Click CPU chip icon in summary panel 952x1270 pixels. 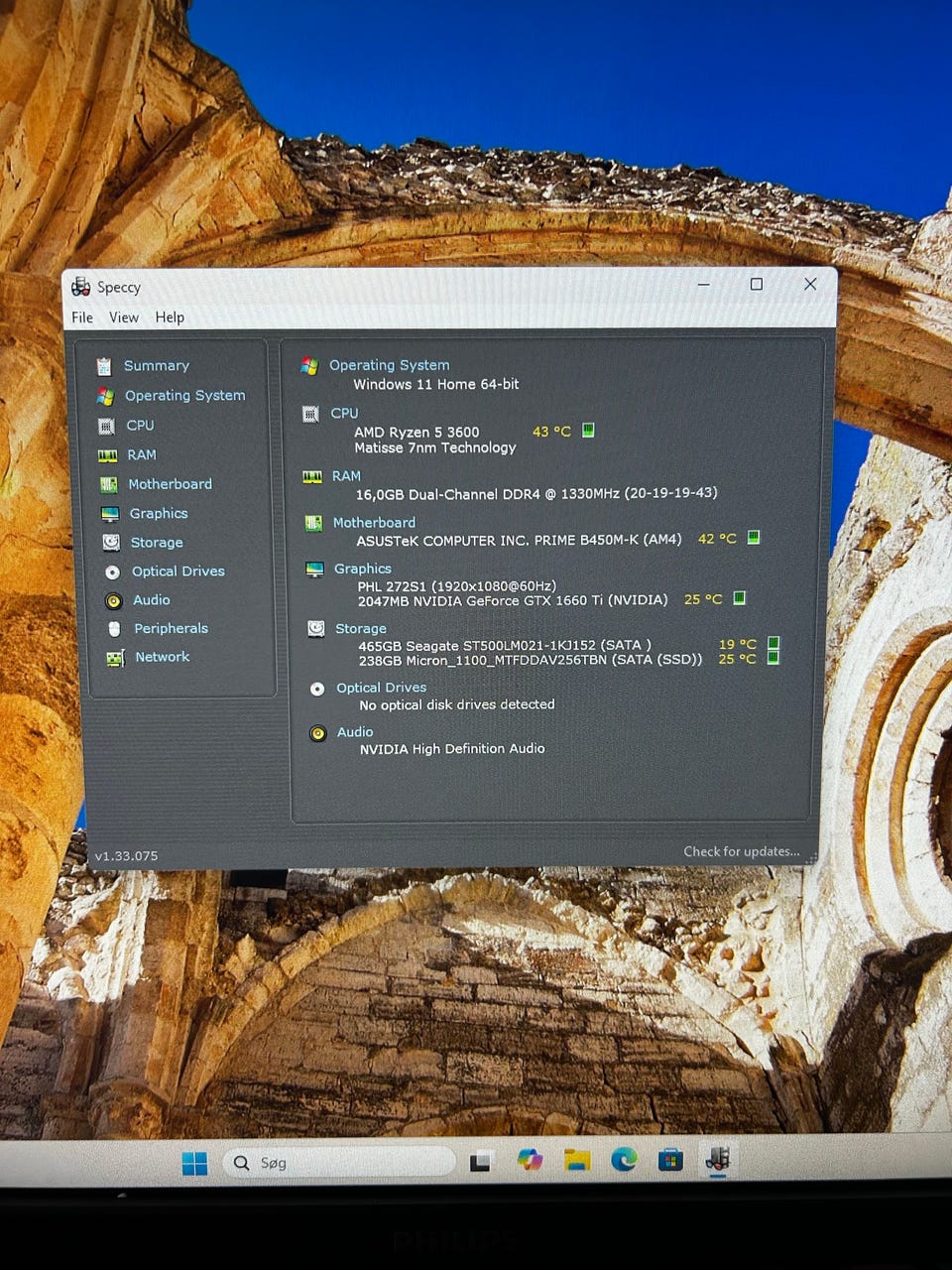tap(310, 414)
